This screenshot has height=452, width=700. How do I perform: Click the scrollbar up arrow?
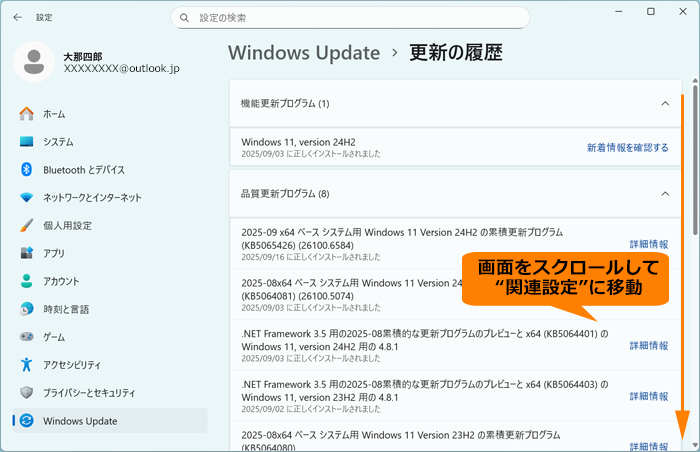(x=695, y=80)
